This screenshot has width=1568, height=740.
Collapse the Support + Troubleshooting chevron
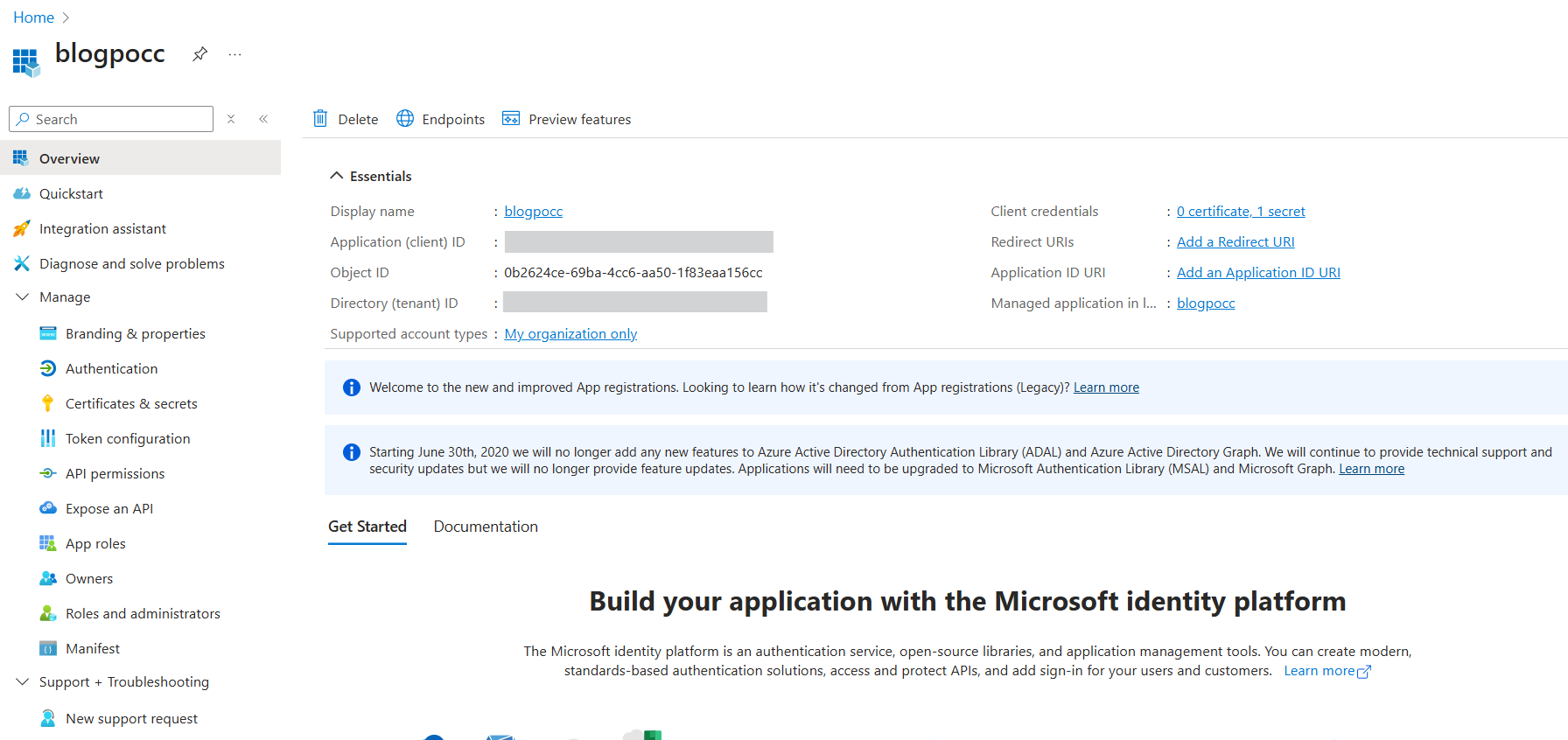click(23, 681)
